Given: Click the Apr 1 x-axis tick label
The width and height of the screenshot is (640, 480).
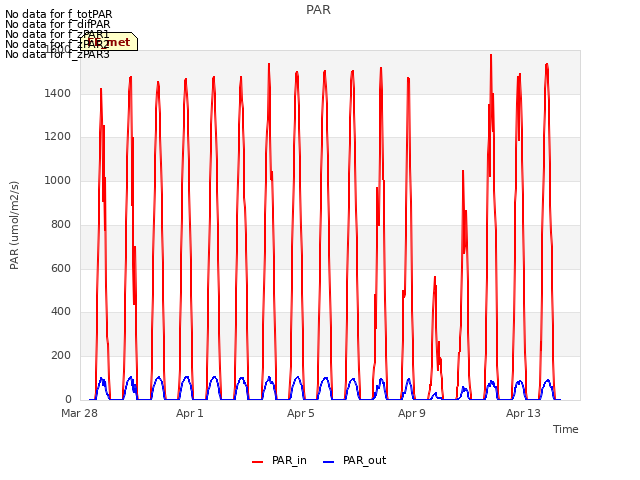Looking at the screenshot, I should (189, 413).
